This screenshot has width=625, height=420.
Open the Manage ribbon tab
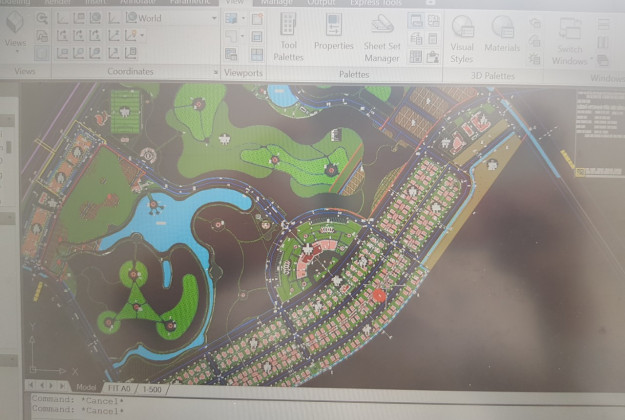[x=276, y=3]
